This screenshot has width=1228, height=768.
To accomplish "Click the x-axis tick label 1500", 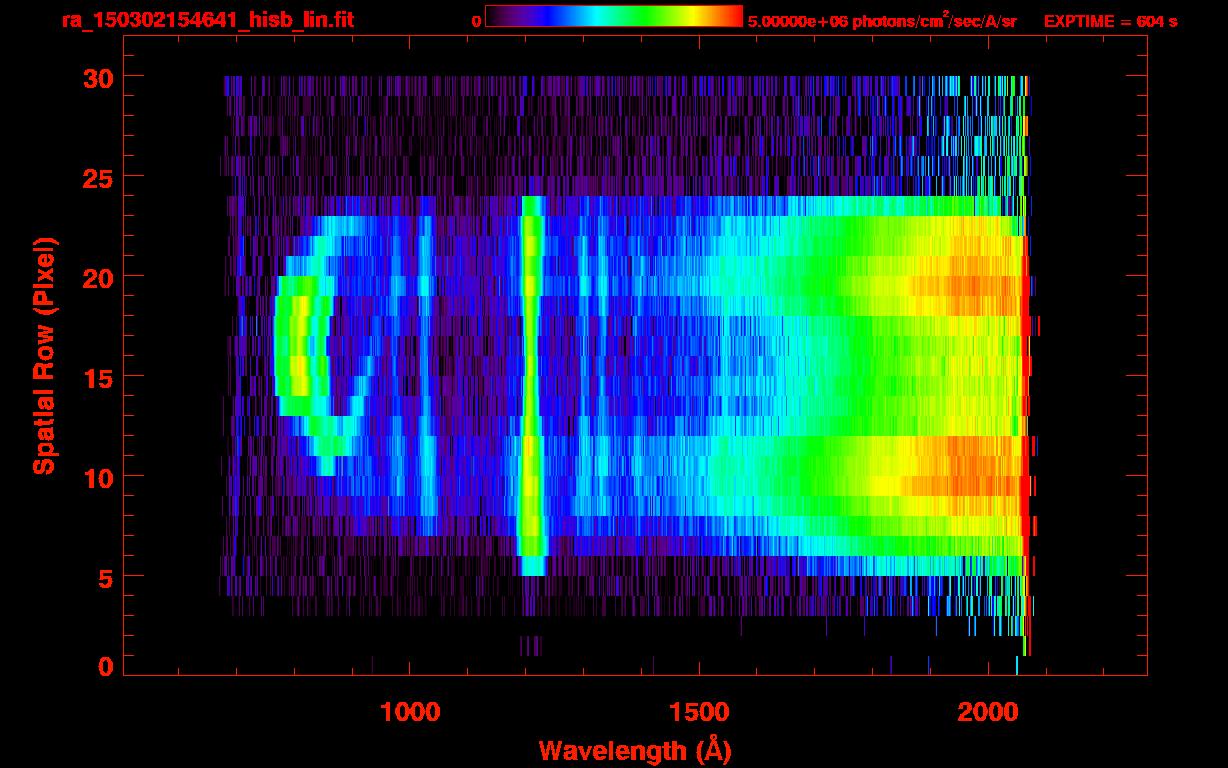I will 699,712.
